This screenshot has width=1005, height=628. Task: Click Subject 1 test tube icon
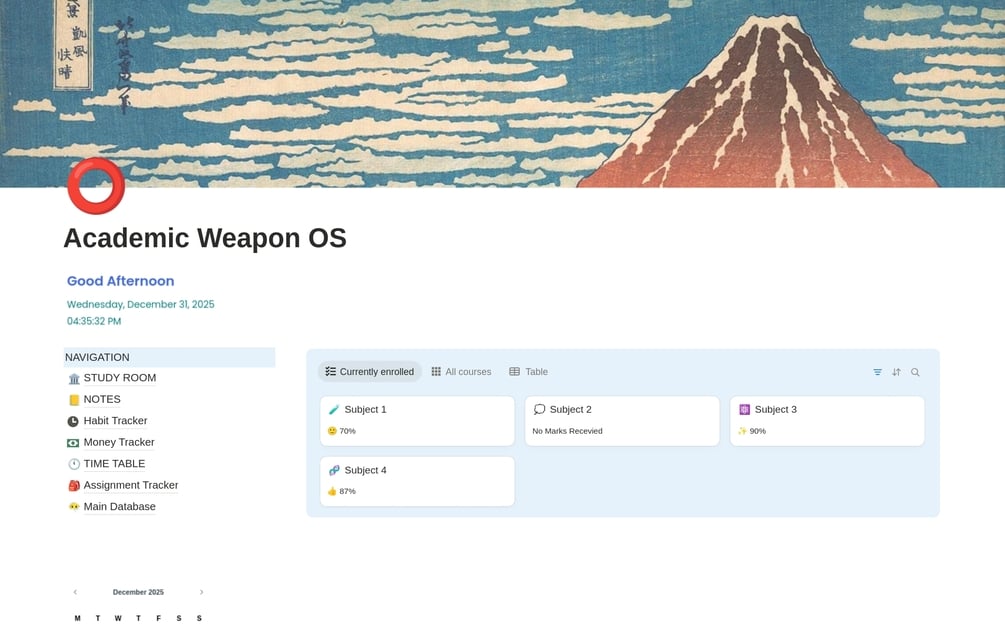point(334,409)
